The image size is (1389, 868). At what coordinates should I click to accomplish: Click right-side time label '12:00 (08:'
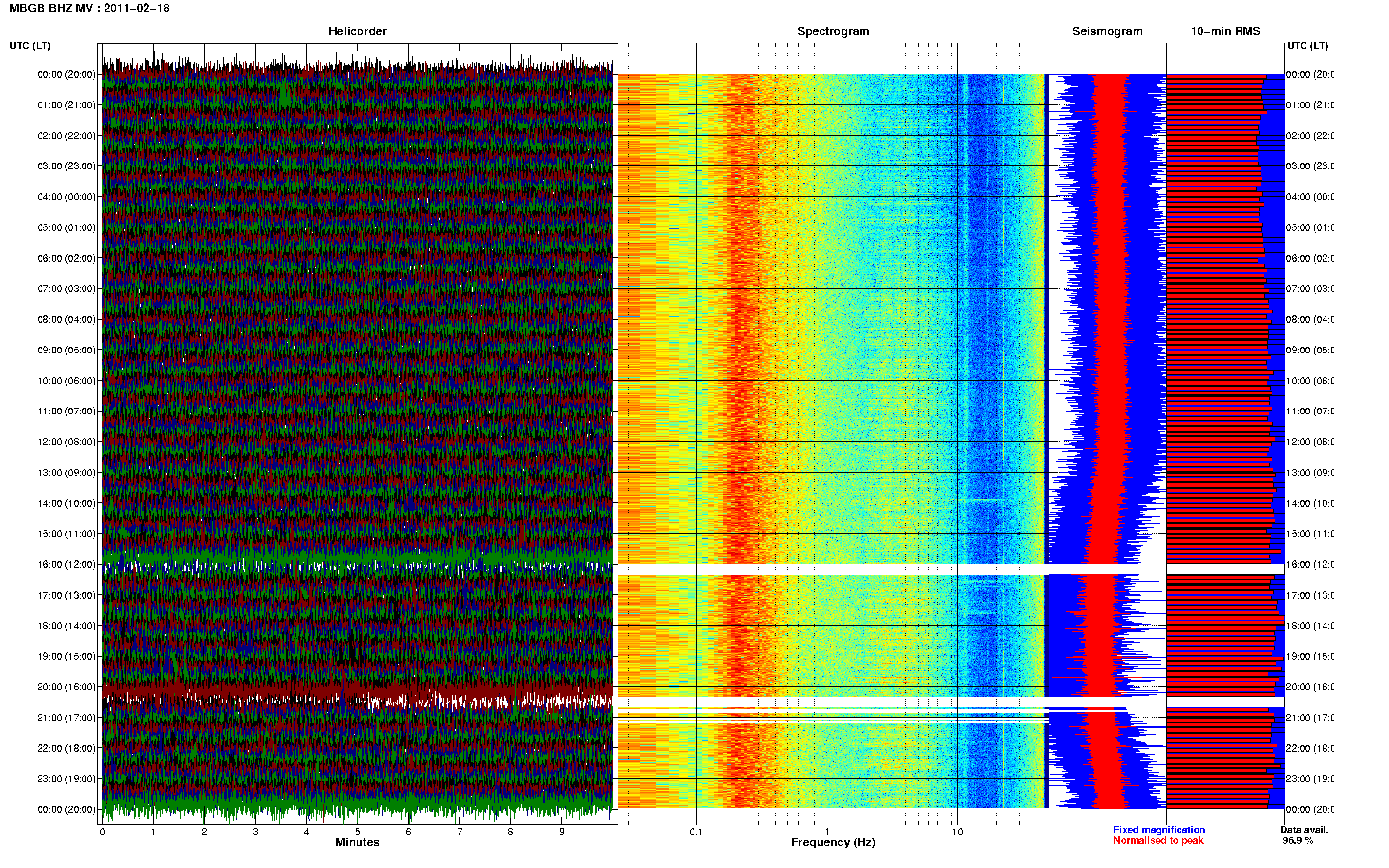[x=1310, y=441]
